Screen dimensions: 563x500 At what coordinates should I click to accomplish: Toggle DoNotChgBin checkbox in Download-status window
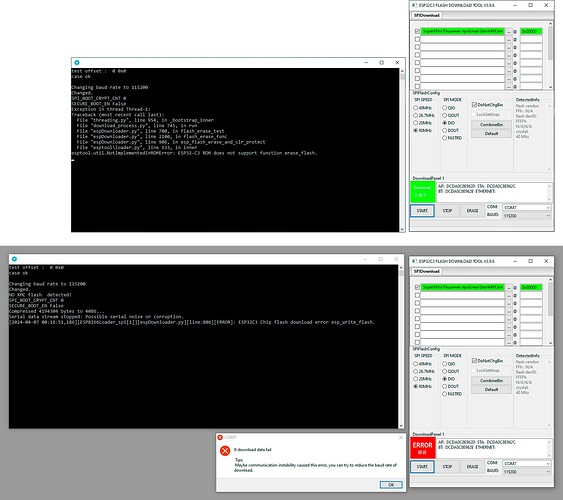[474, 105]
